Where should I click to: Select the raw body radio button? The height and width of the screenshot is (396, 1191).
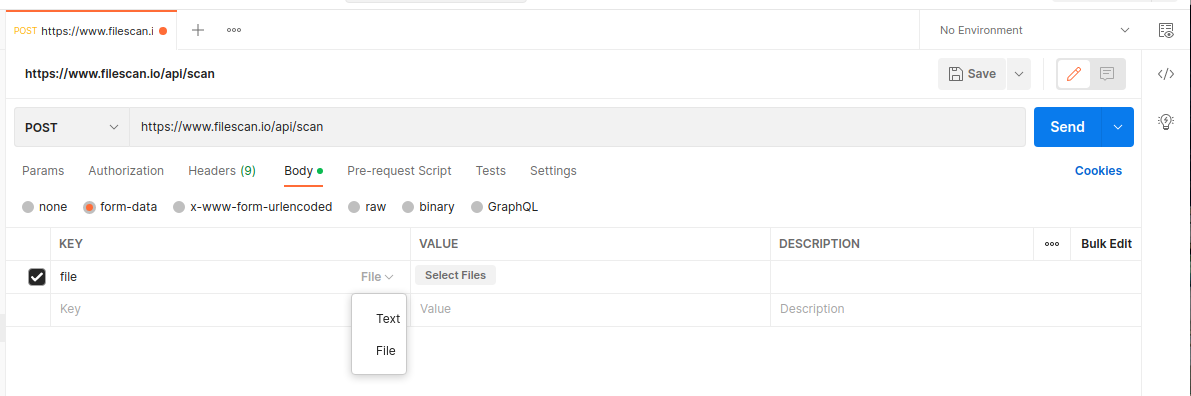(x=354, y=207)
